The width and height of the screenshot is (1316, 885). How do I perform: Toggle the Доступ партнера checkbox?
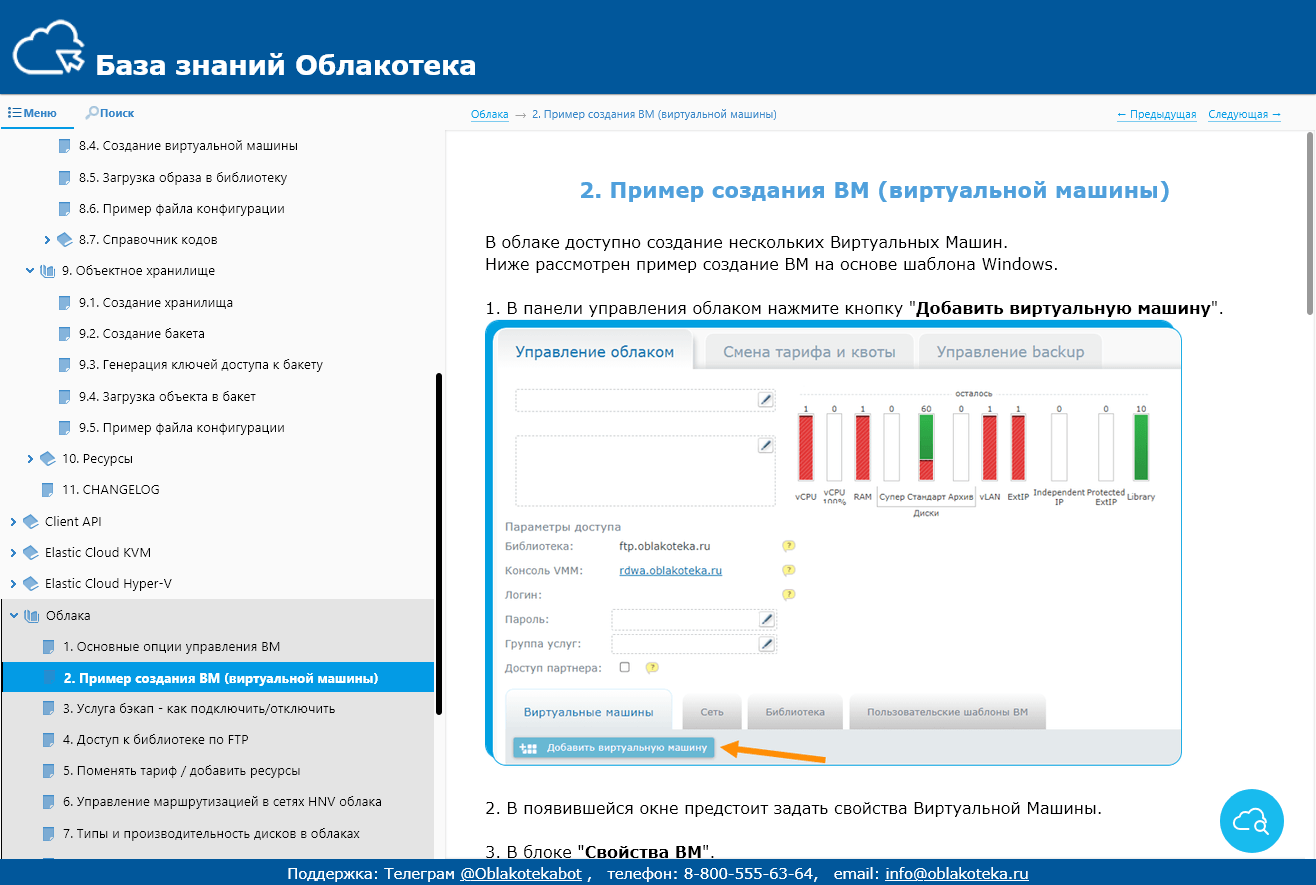625,667
